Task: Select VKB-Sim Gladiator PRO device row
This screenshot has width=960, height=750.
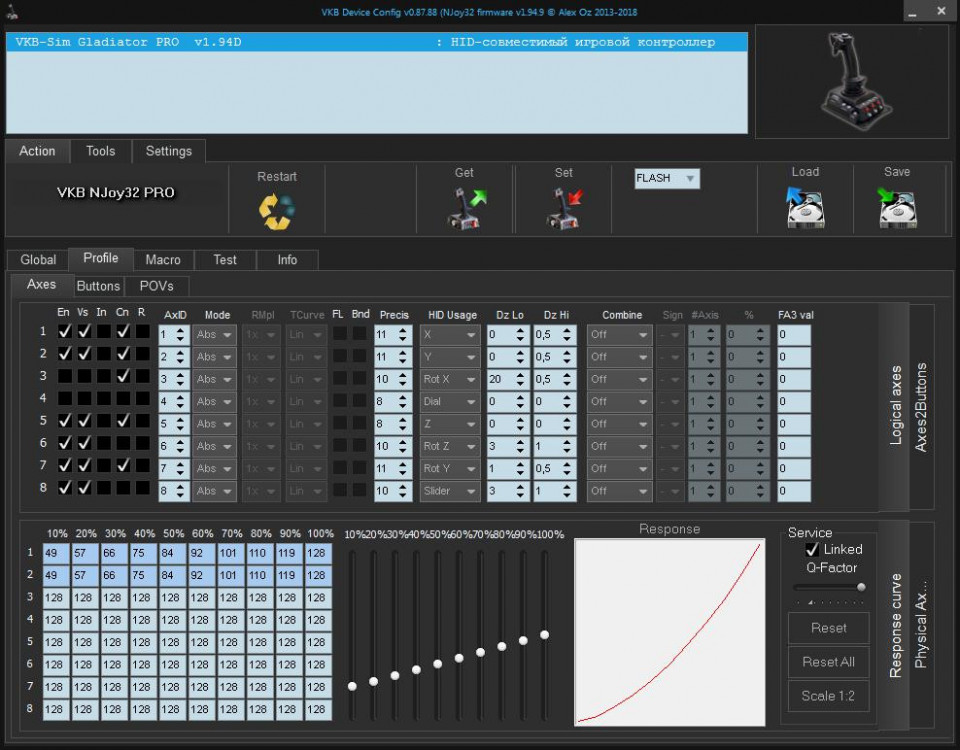Action: (x=377, y=42)
